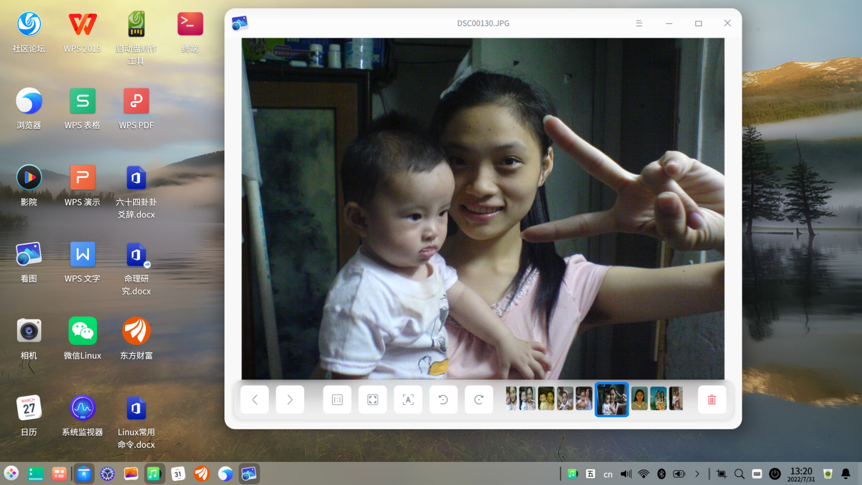Open the battery power tray icon

pyautogui.click(x=679, y=473)
